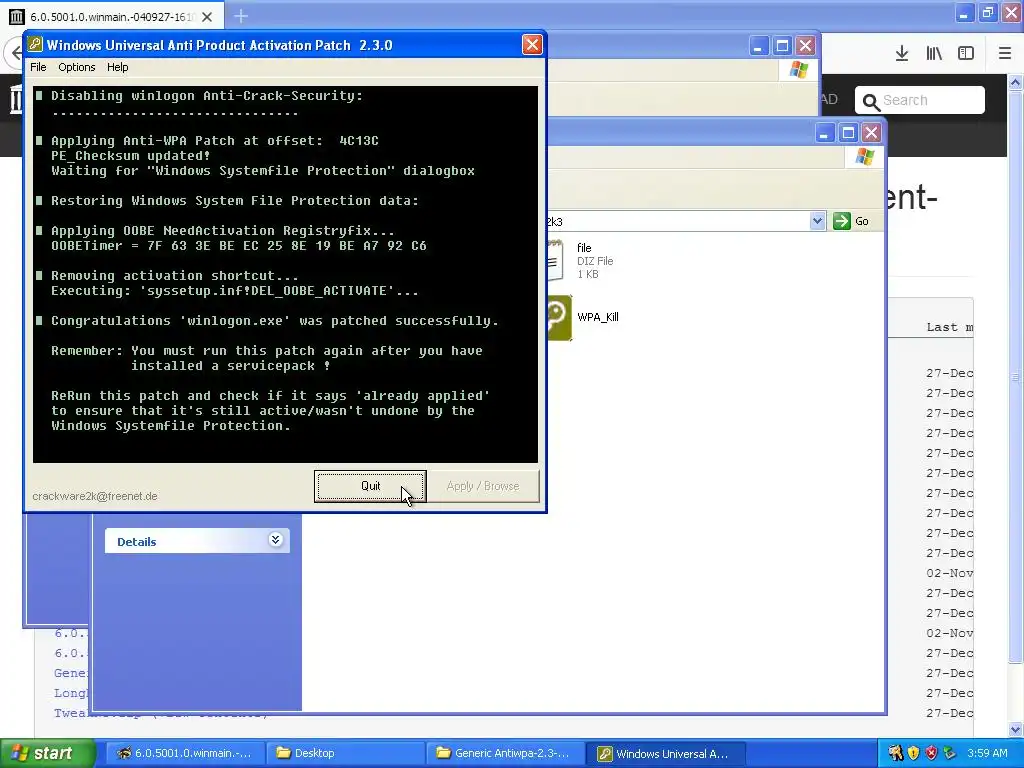Open the Help menu in the patch window
Screen dimensions: 1024x768
pos(118,67)
